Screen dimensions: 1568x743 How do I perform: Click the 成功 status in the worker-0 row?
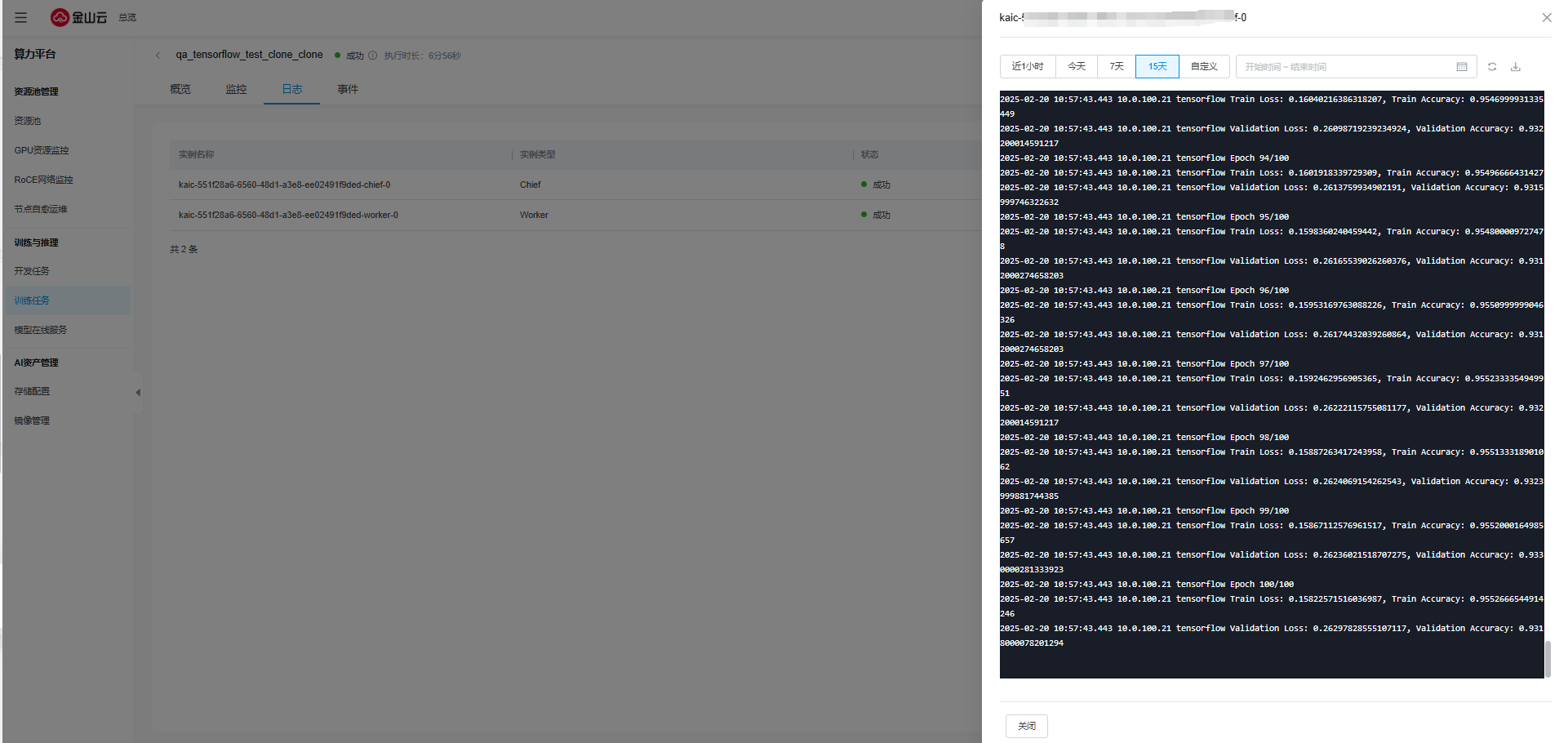coord(876,215)
